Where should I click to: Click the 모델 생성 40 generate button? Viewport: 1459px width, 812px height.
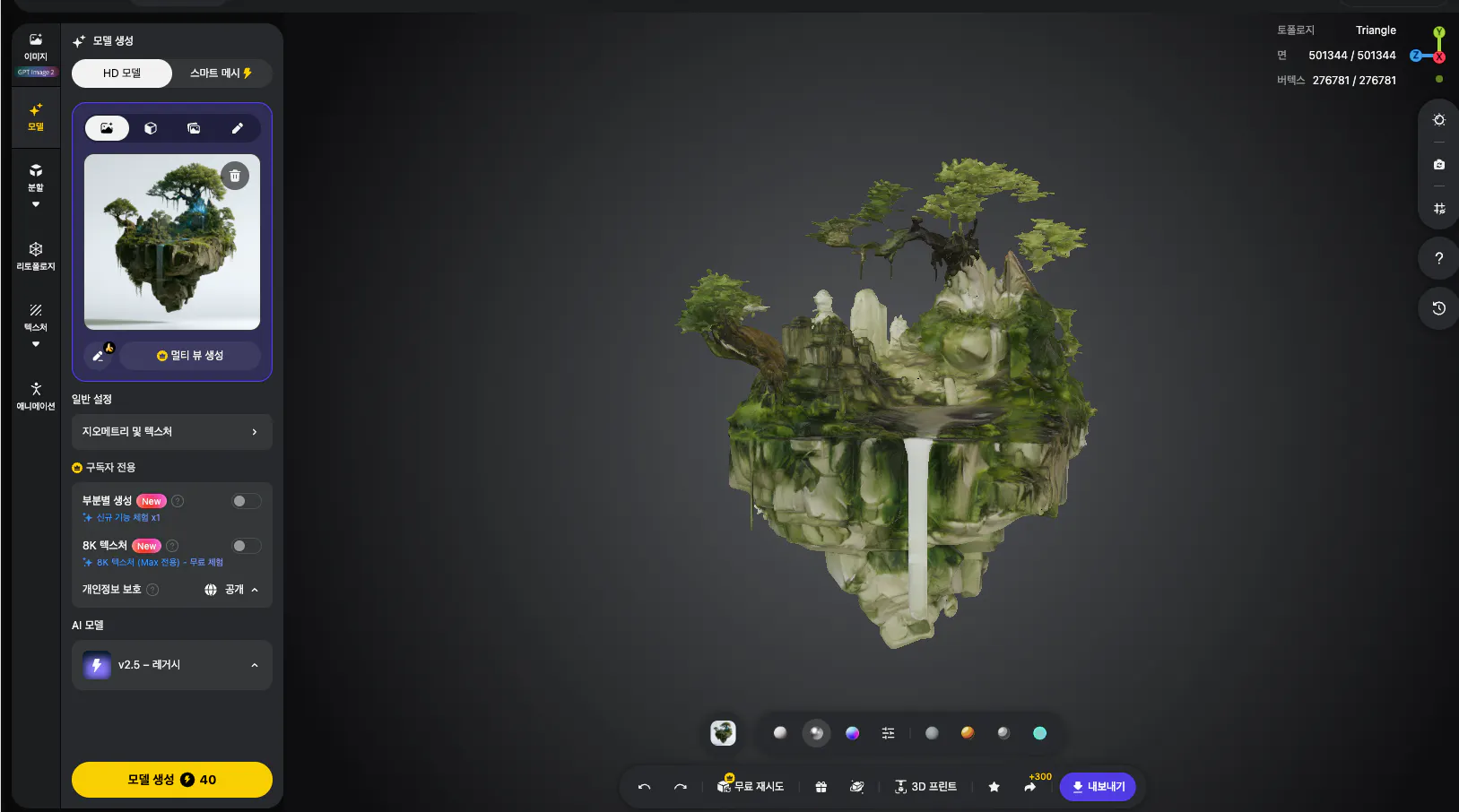172,780
